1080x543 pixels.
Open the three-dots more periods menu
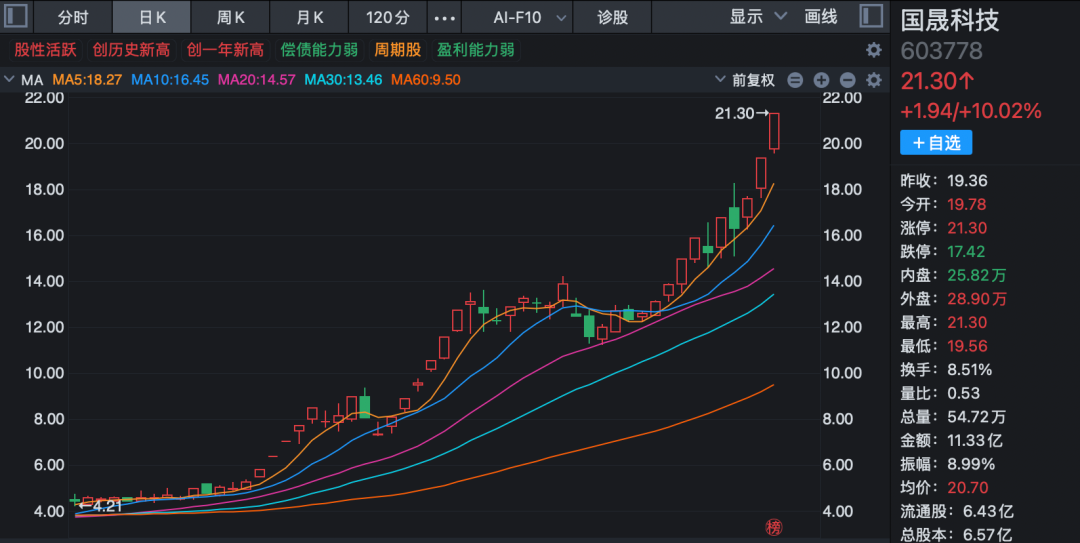pos(445,17)
